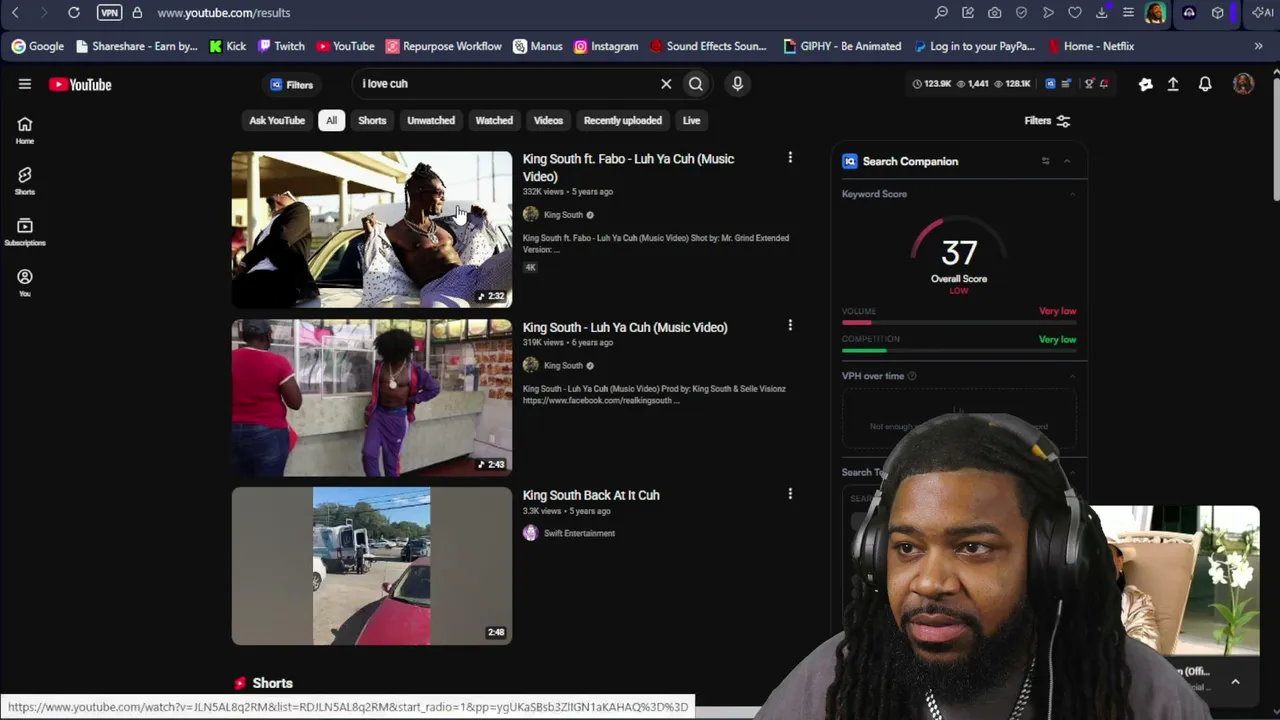
Task: Select the Watched filter chip
Action: [x=494, y=120]
